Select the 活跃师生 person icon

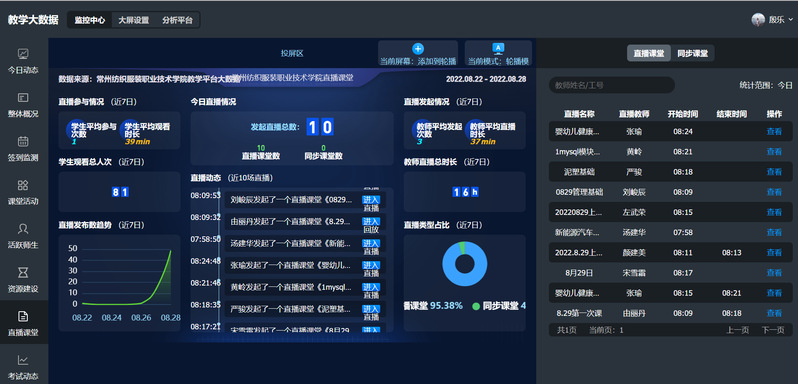pos(23,228)
